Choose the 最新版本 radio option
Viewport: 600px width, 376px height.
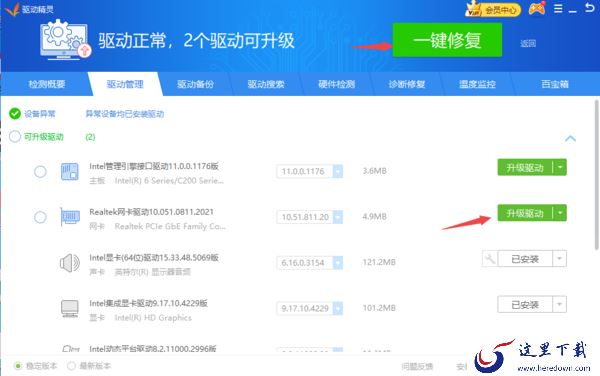71,366
